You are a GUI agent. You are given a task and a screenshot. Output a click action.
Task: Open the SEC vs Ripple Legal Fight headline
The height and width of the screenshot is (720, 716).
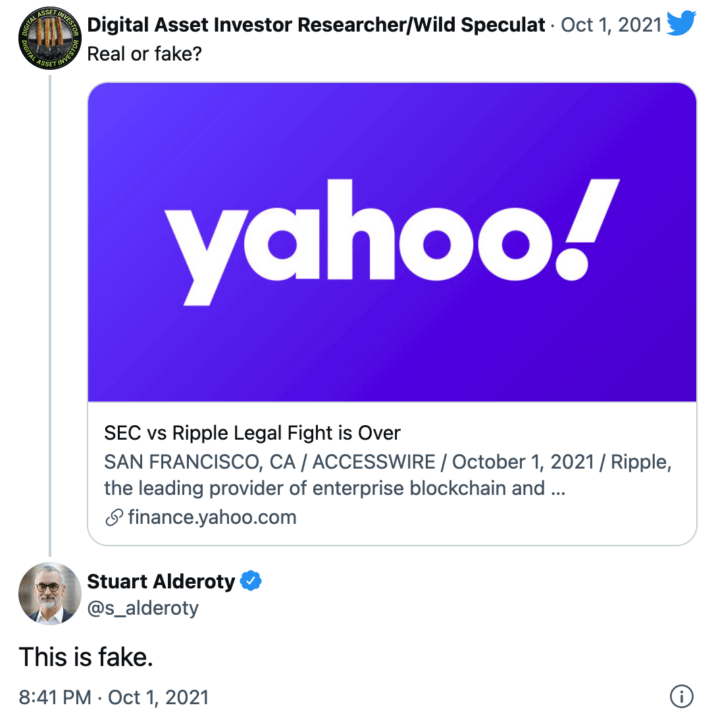pos(252,433)
